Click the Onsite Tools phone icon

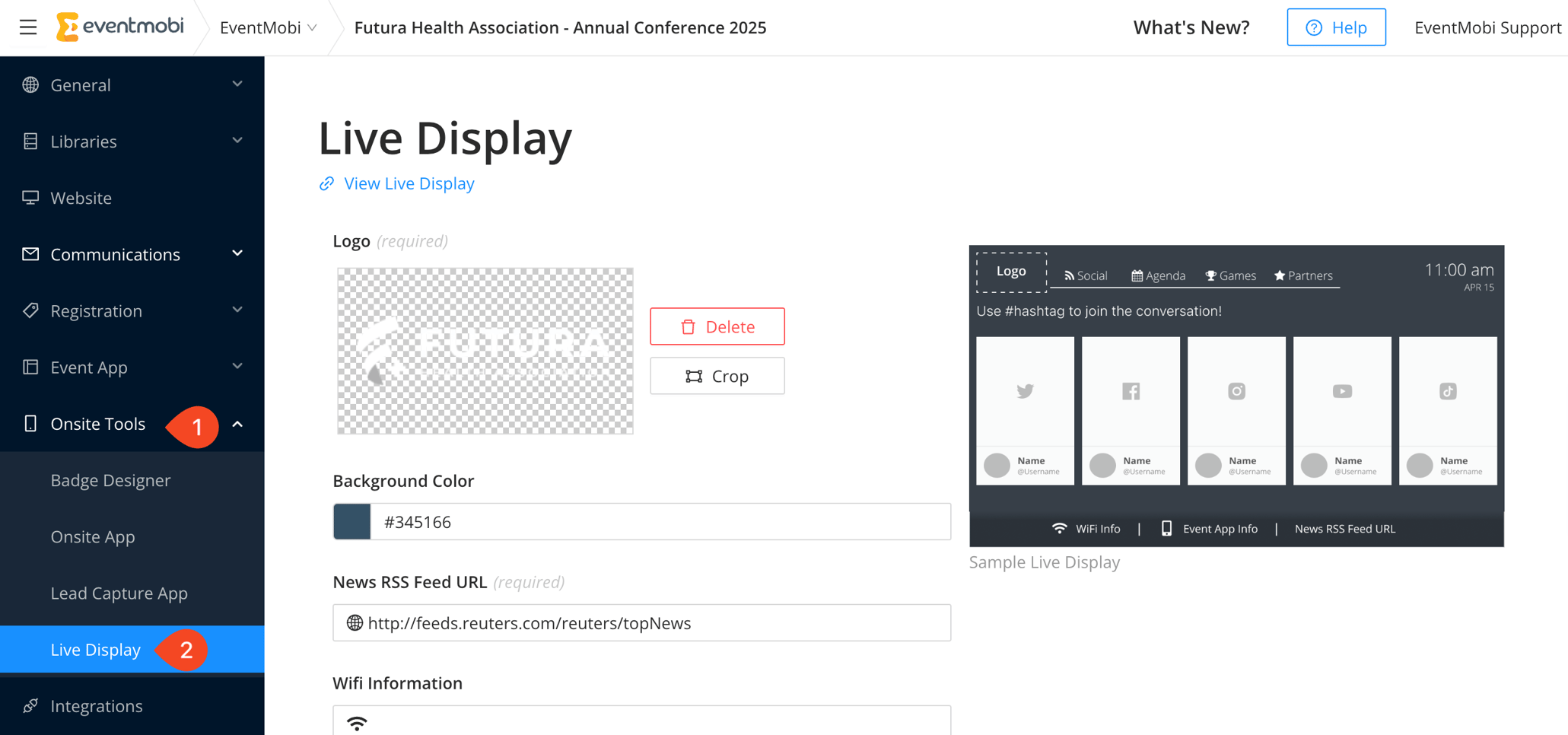[30, 423]
